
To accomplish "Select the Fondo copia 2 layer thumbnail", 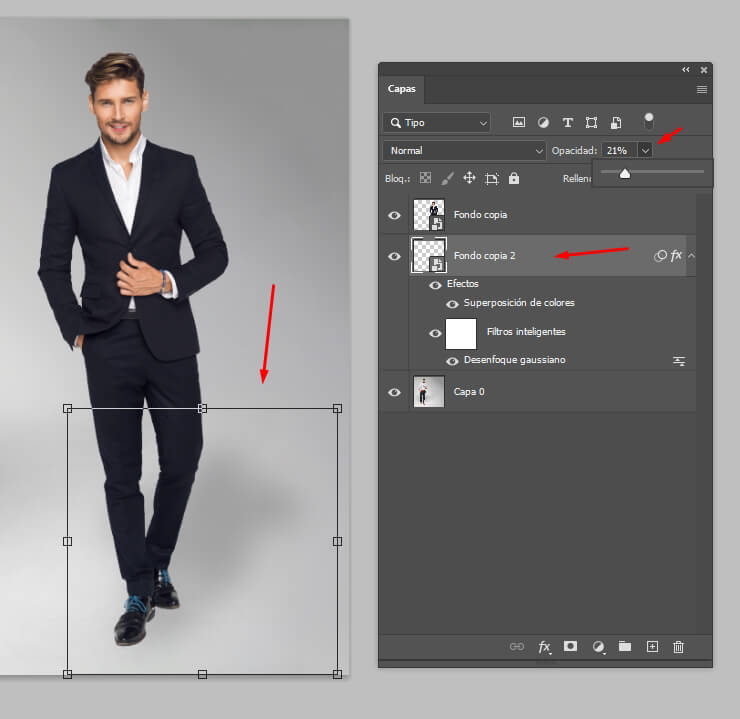I will click(429, 255).
